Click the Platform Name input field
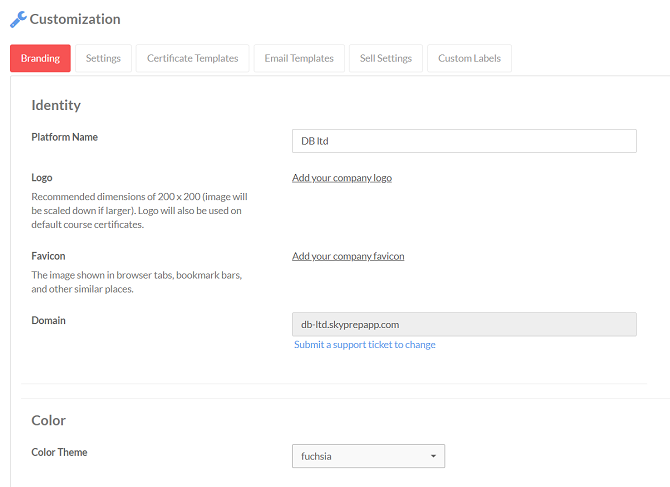Screen dimensions: 670x487 (x=464, y=141)
